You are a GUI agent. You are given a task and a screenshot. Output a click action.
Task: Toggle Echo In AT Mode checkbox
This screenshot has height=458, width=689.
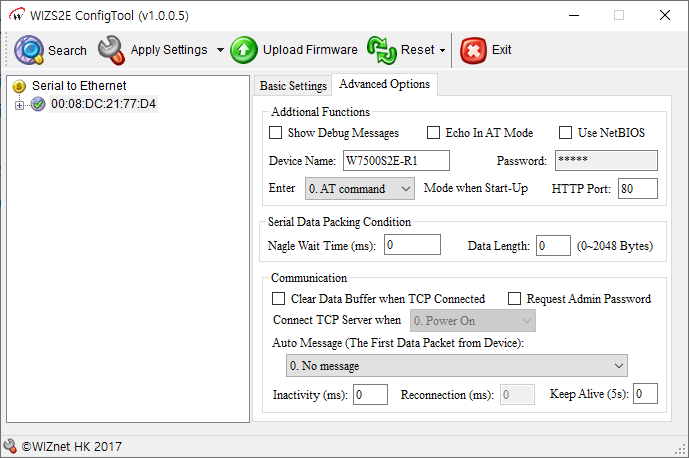pos(433,133)
